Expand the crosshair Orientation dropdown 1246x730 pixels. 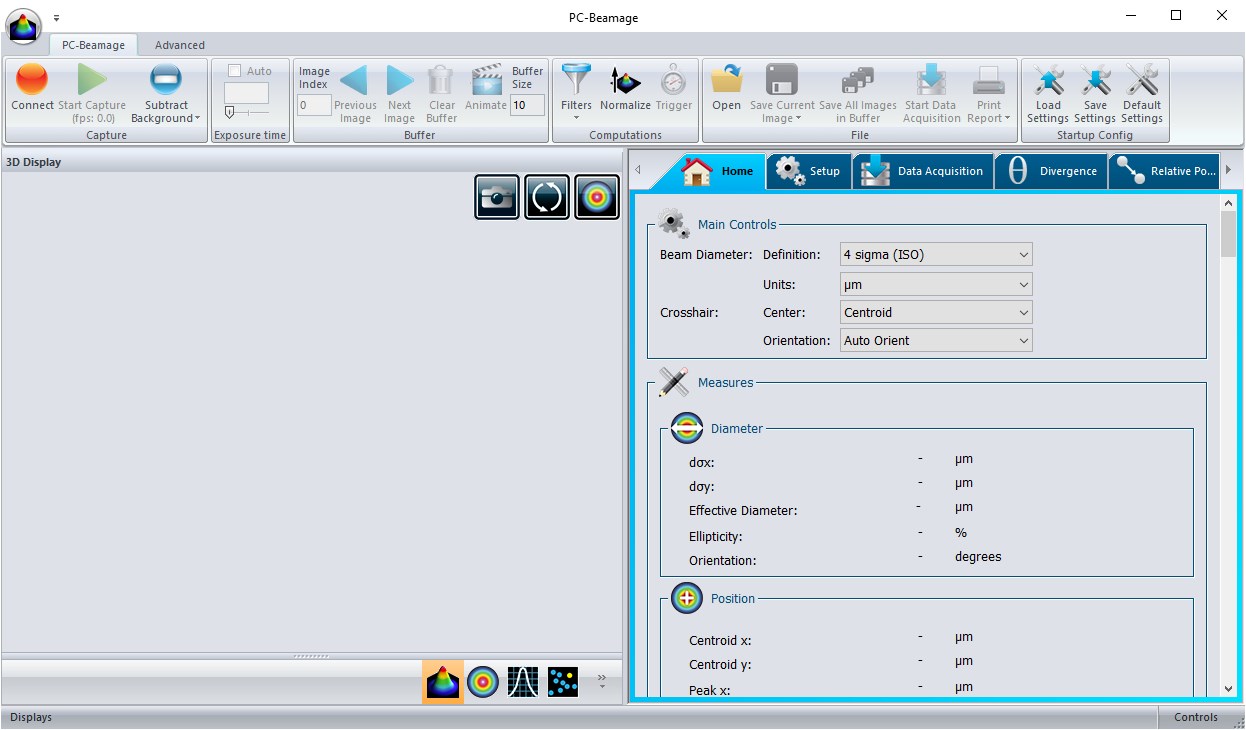click(x=936, y=341)
